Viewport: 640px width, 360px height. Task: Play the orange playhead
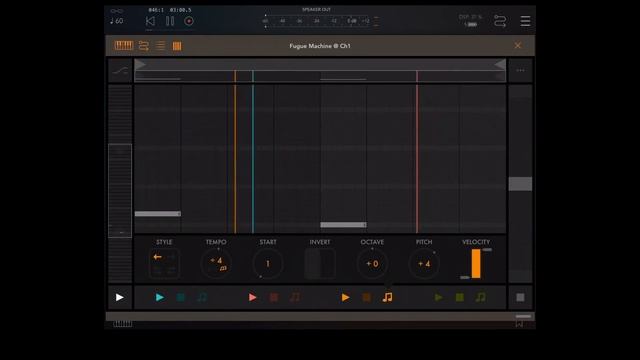[x=345, y=297]
